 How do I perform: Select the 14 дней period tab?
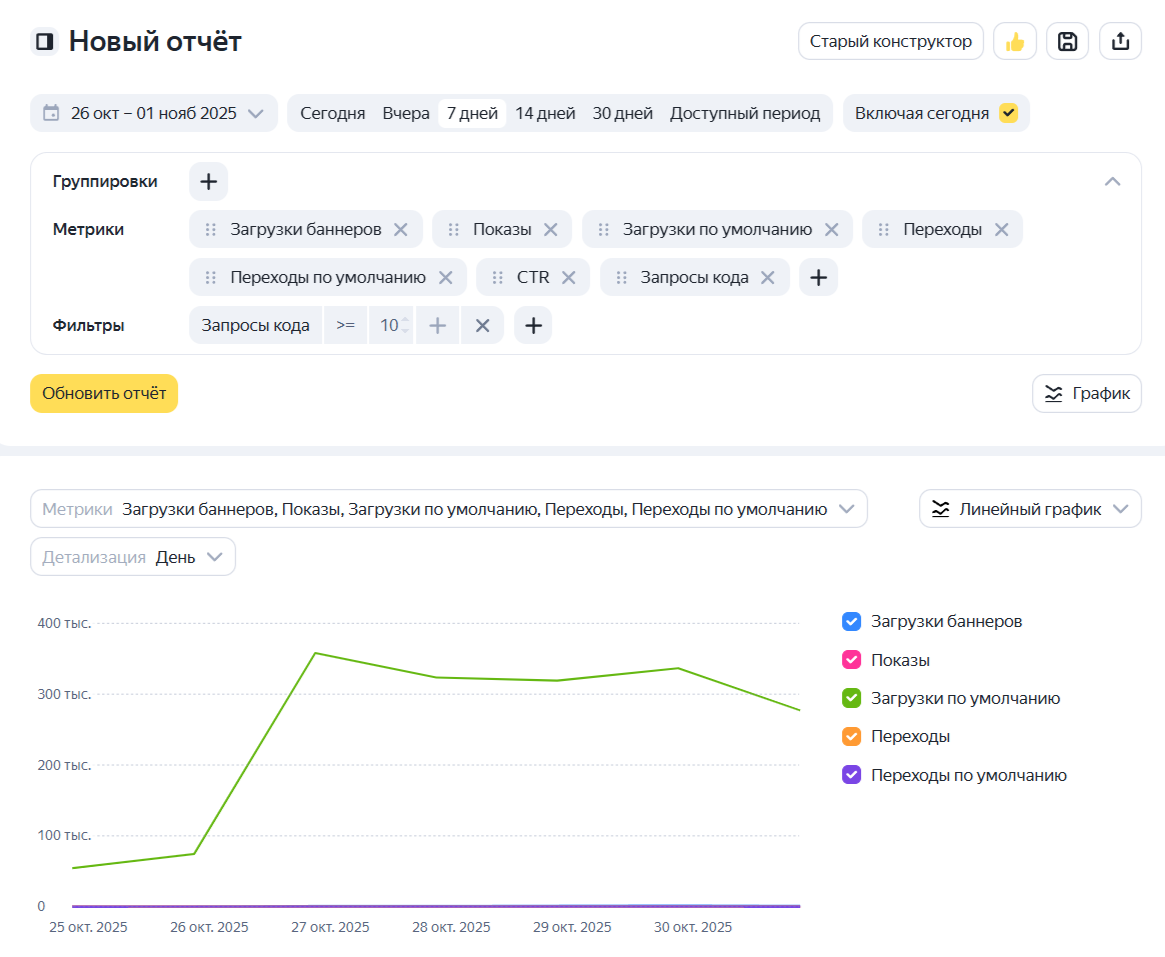click(545, 113)
